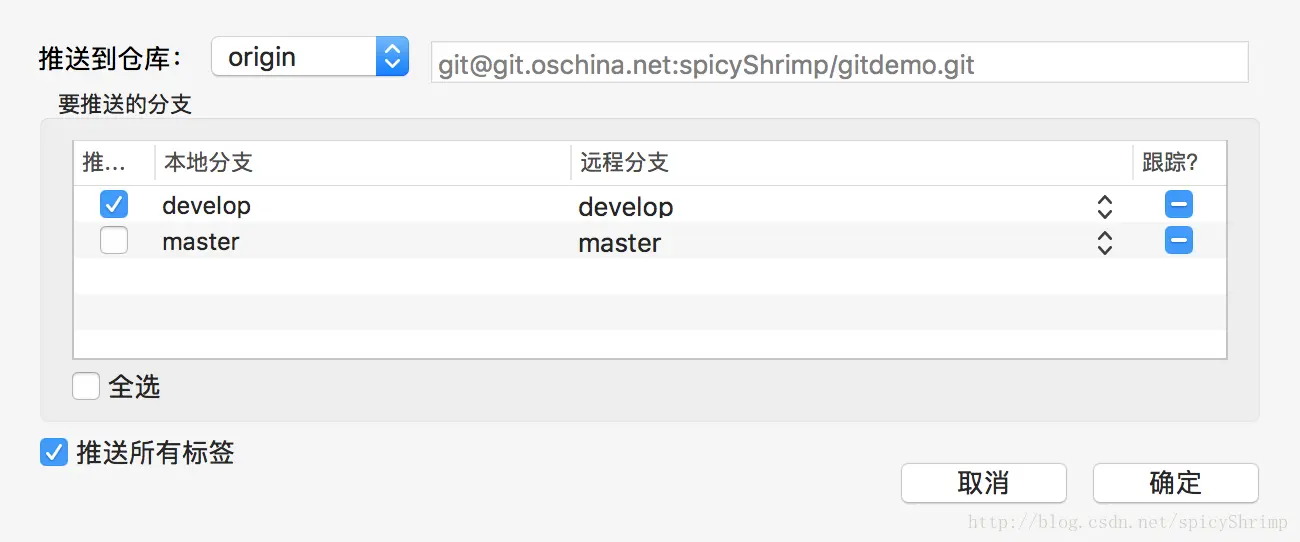Tick the 全选 select-all checkbox
This screenshot has width=1300, height=542.
(86, 386)
